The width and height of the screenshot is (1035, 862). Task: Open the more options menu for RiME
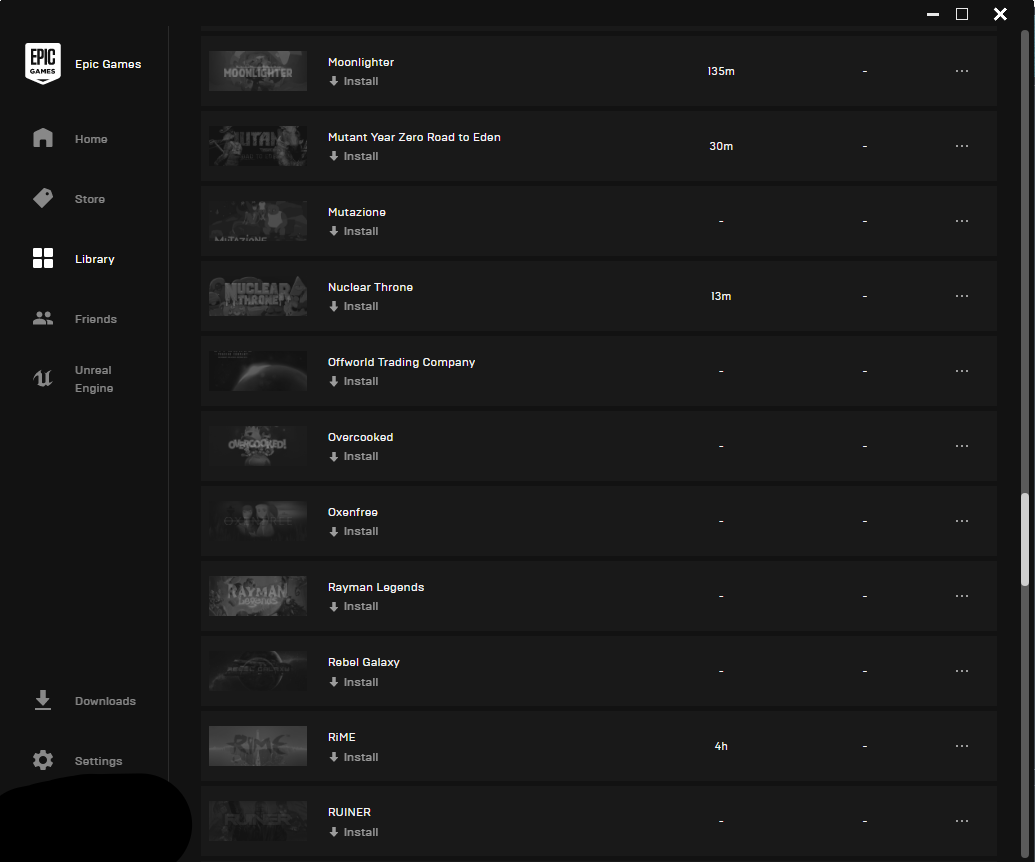962,746
